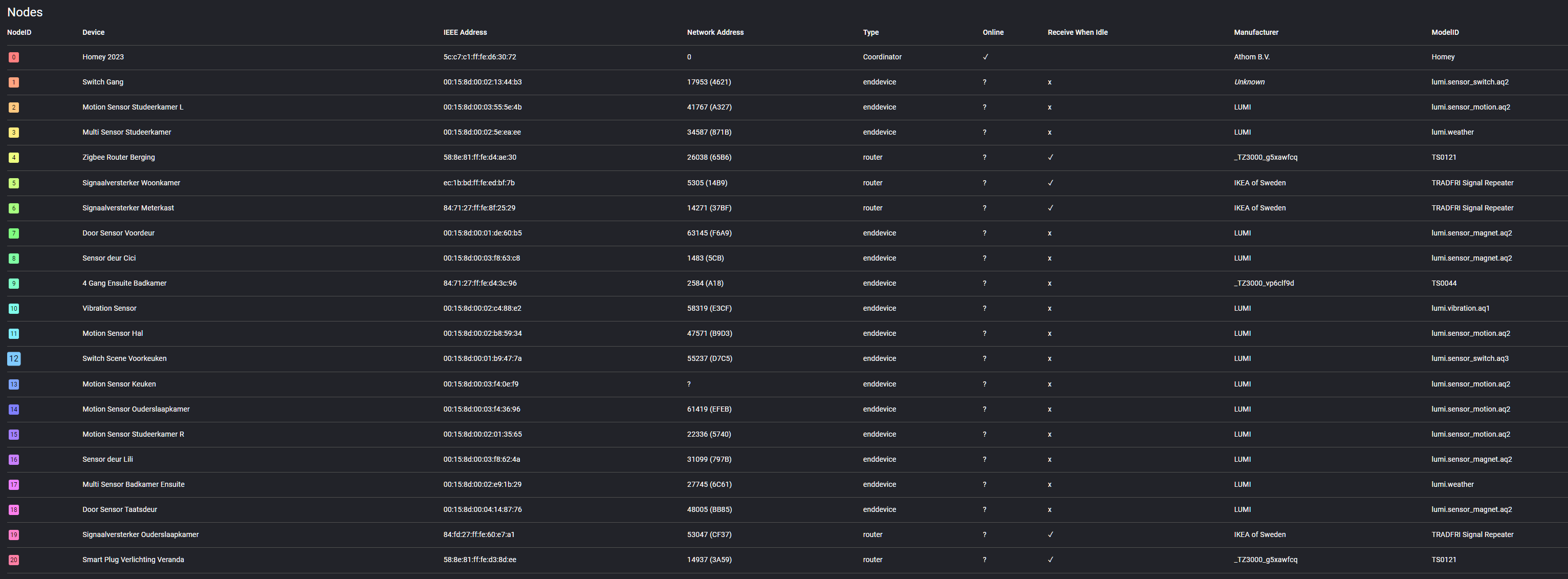
Task: Click Online checkmark for Homey 2023
Action: (986, 57)
